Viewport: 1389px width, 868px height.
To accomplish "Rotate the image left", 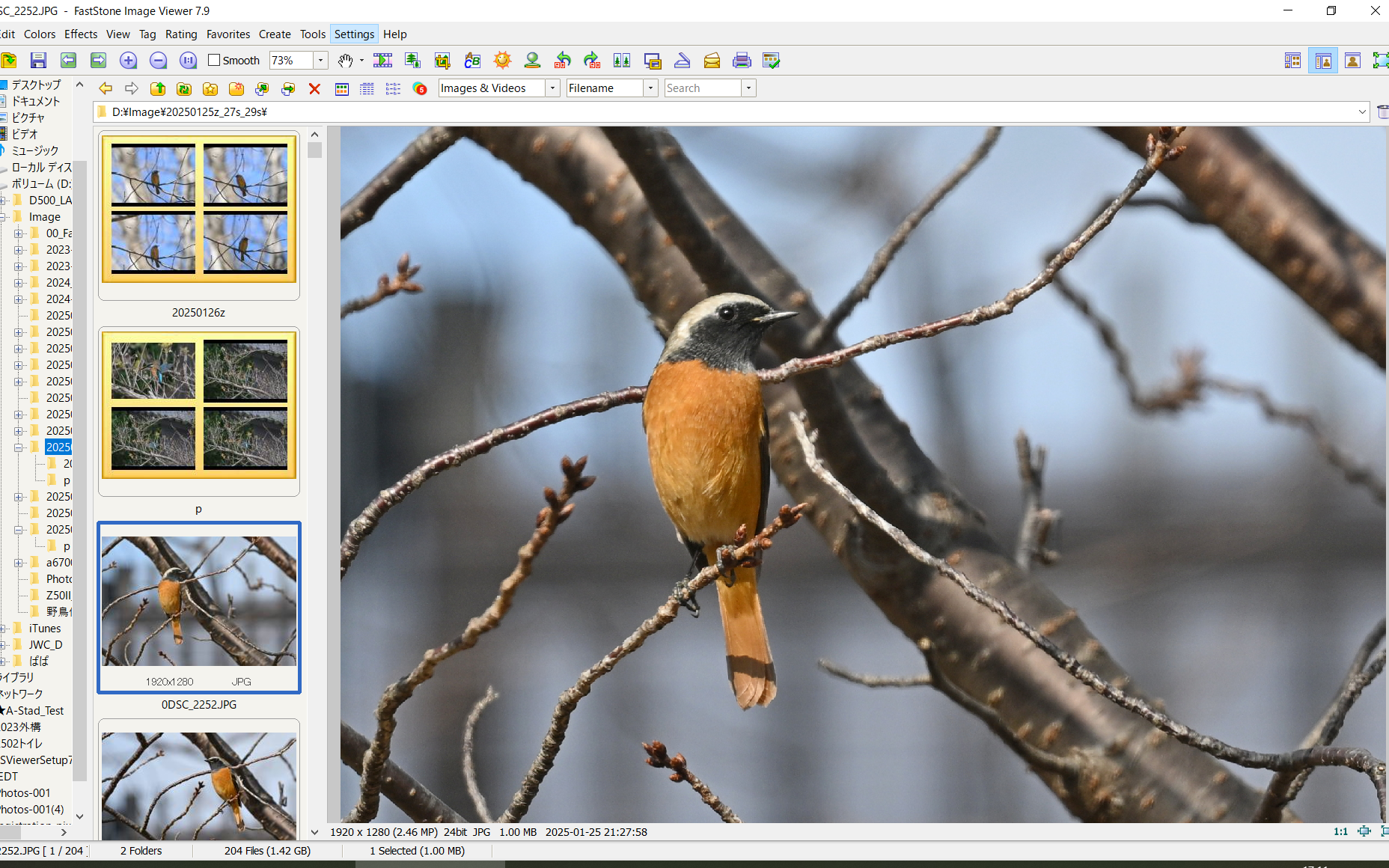I will (x=562, y=61).
